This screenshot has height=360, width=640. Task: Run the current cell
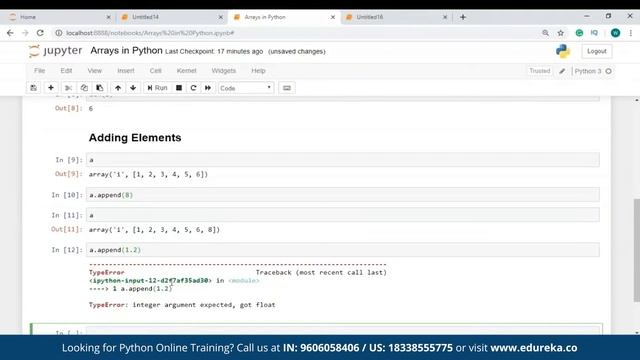coord(157,88)
